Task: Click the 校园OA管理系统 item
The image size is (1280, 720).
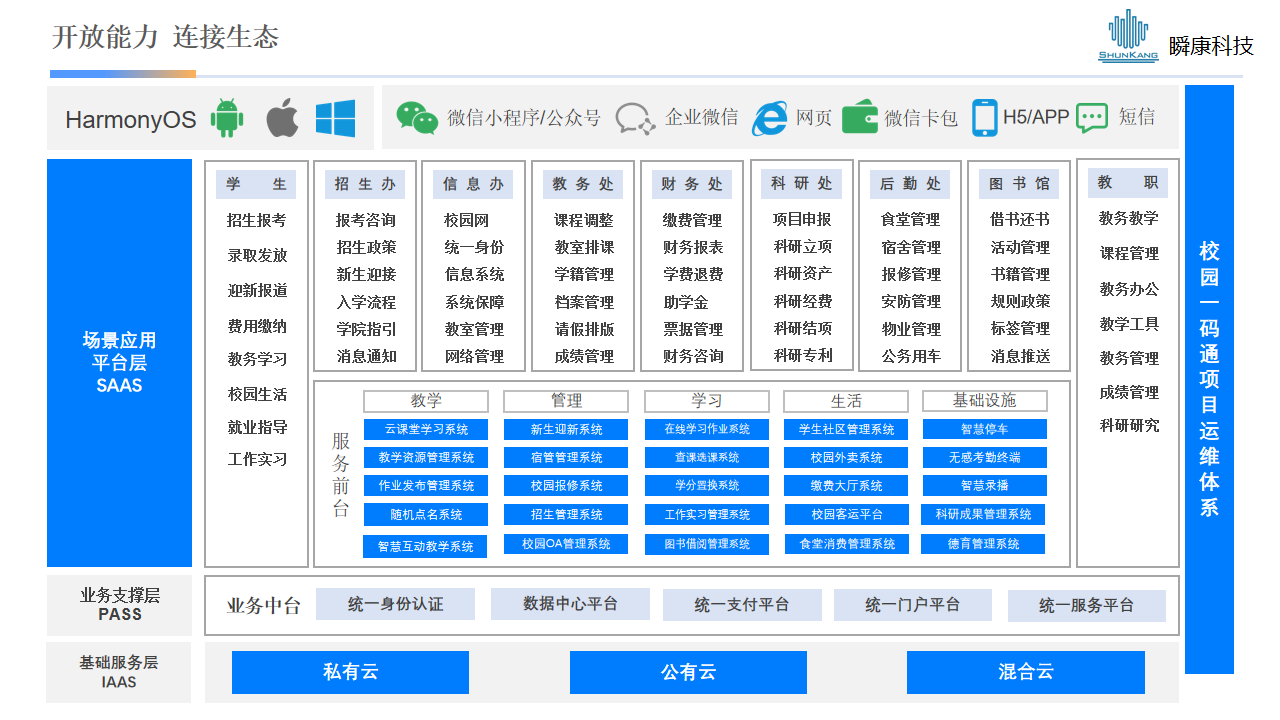Action: [x=566, y=544]
